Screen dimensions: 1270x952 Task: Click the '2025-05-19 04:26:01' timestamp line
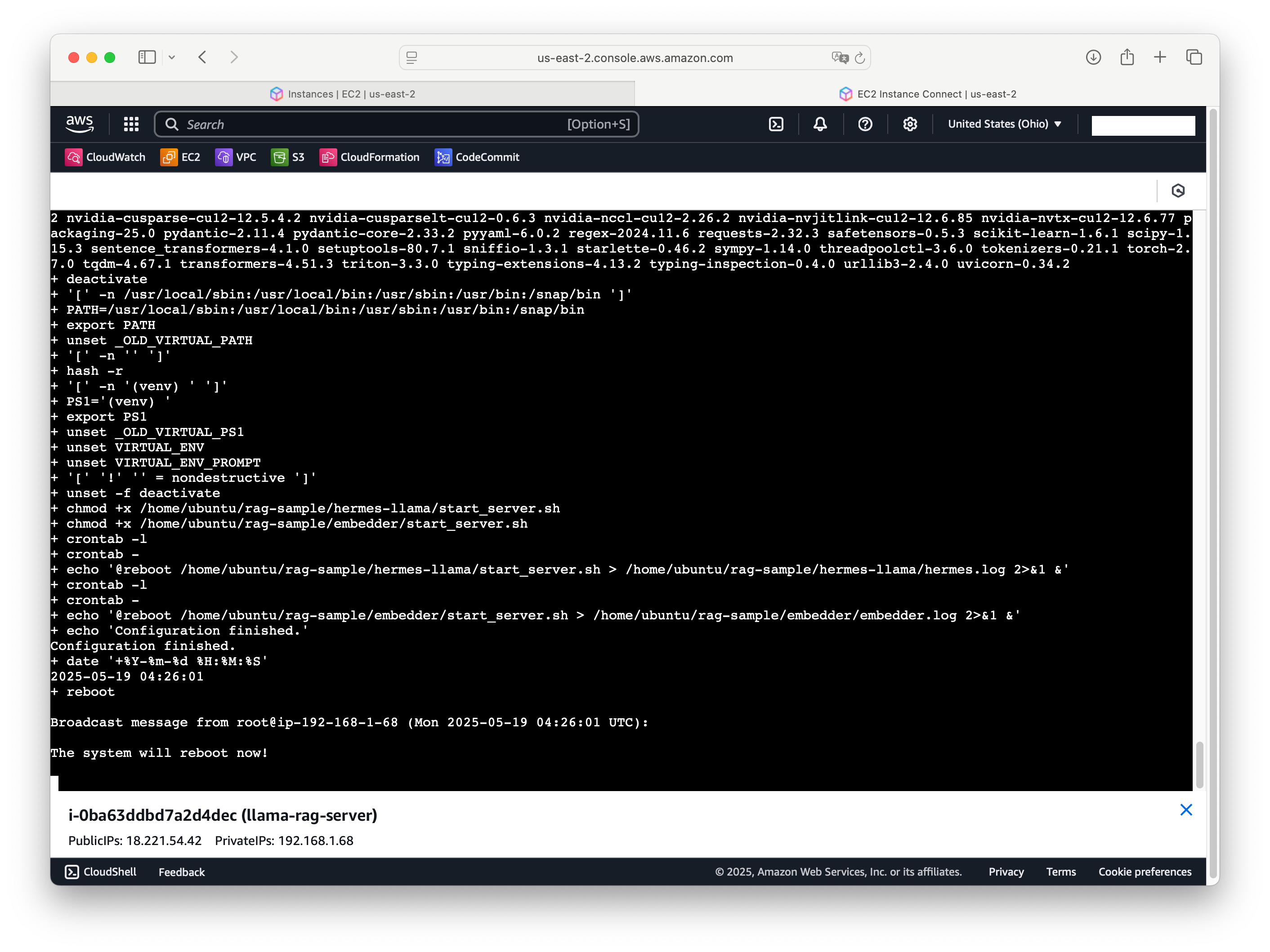[x=127, y=676]
